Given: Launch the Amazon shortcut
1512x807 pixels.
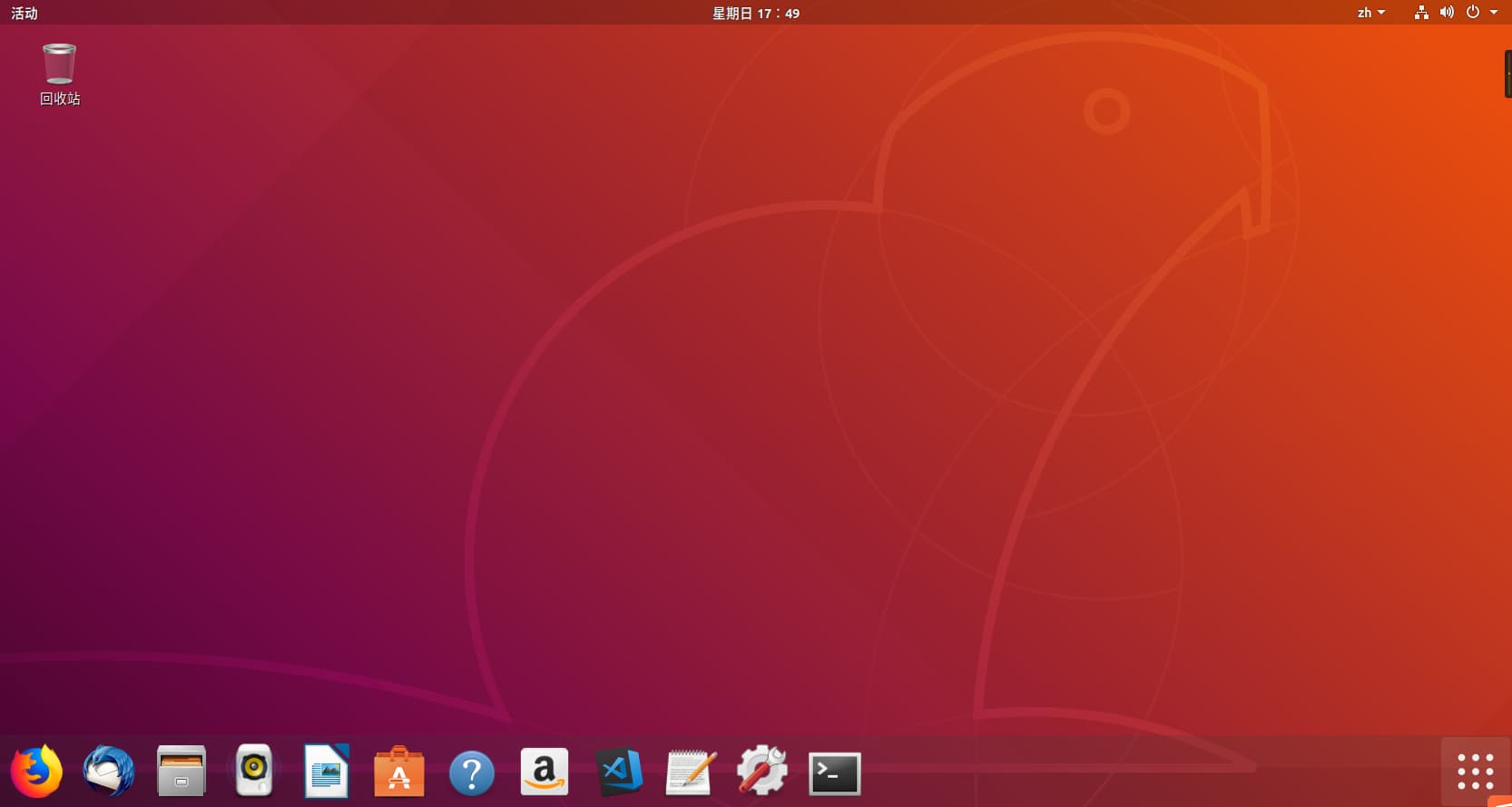Looking at the screenshot, I should coord(545,772).
